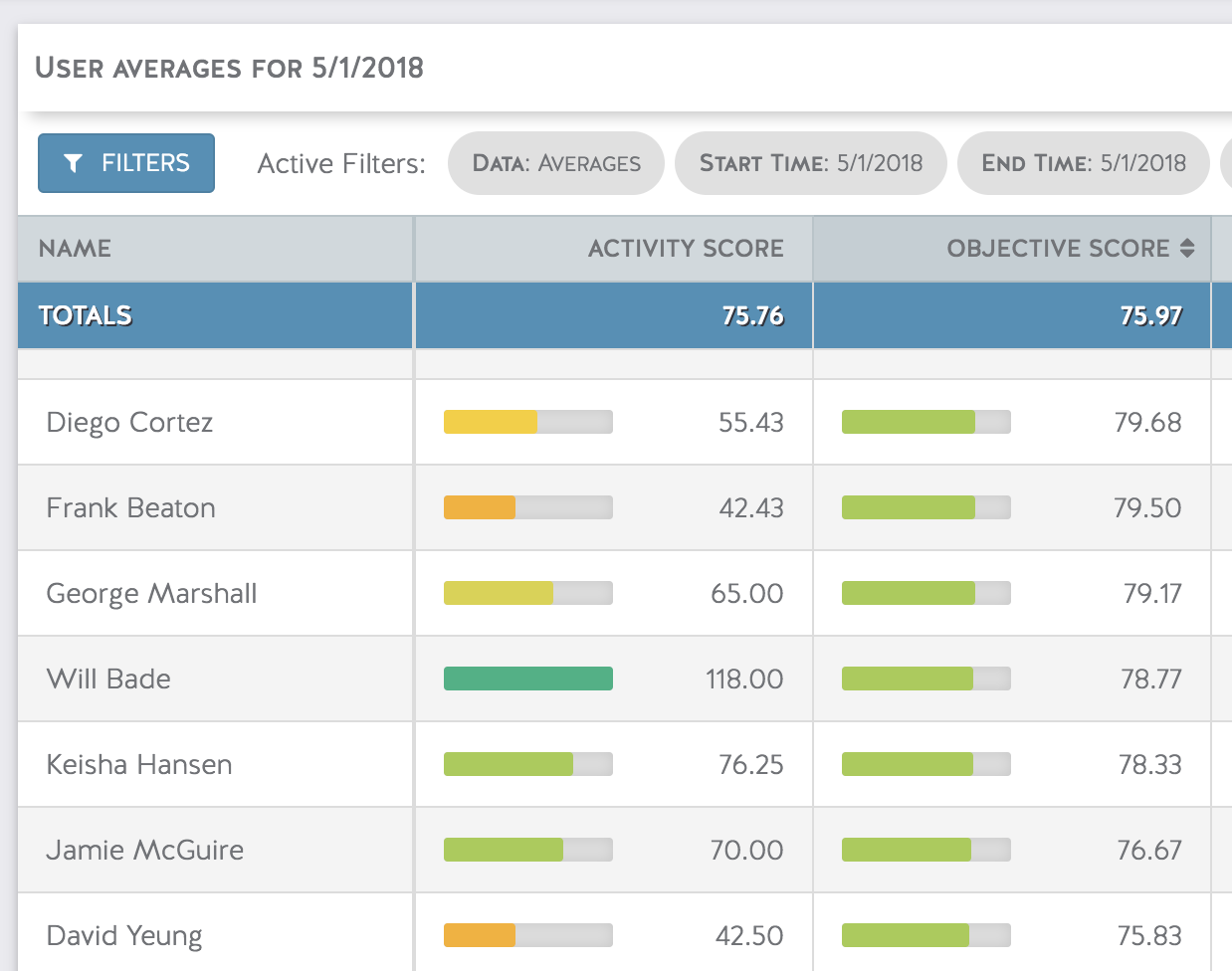1232x971 pixels.
Task: Click David Yeung's objective score bar
Action: pos(926,935)
